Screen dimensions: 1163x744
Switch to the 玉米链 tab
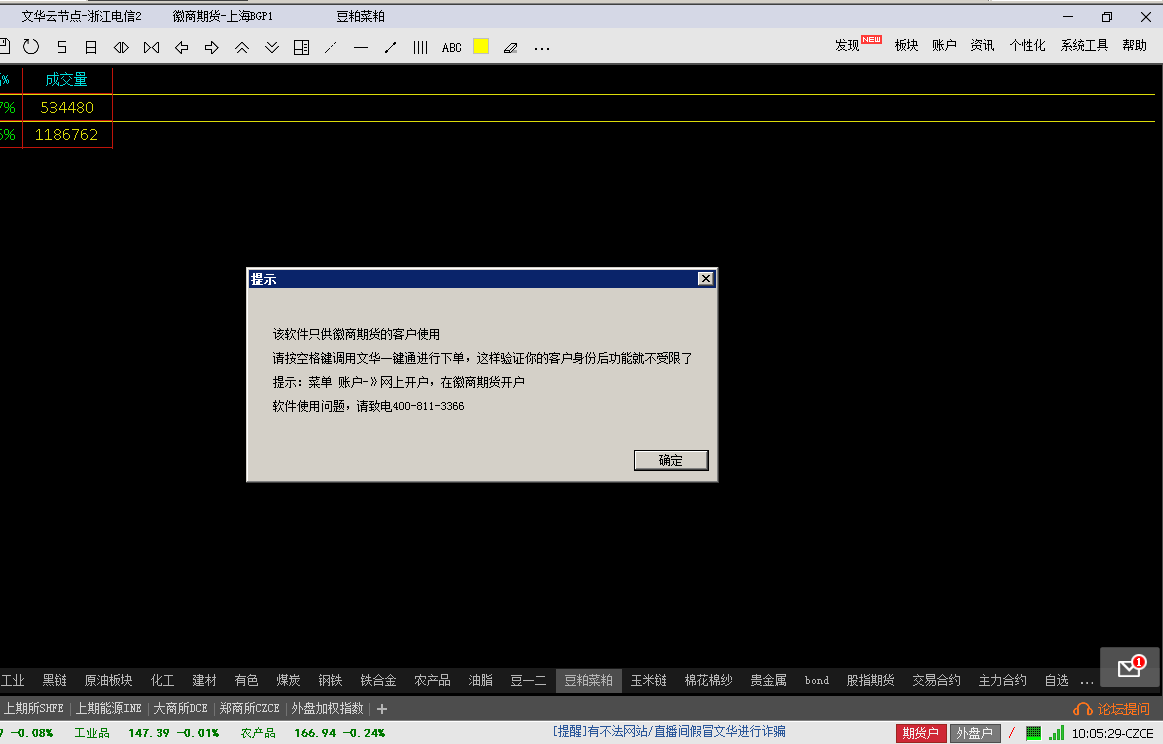click(x=648, y=680)
